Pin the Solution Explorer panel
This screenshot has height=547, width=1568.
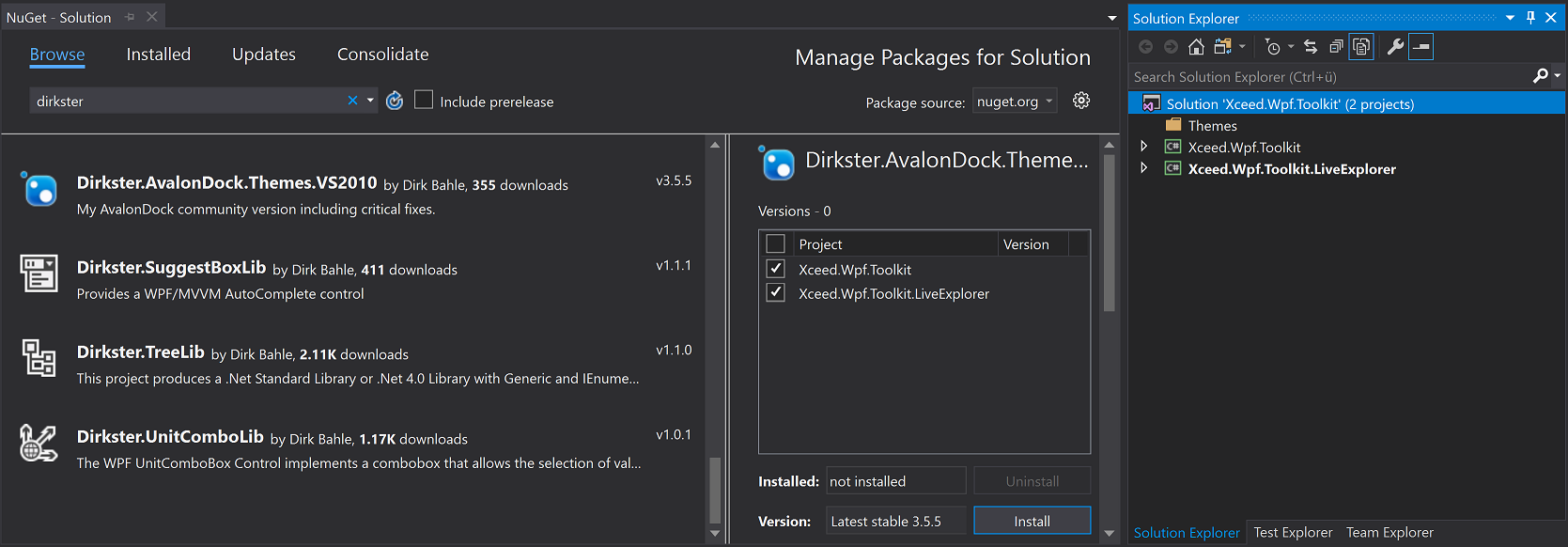[x=1530, y=18]
